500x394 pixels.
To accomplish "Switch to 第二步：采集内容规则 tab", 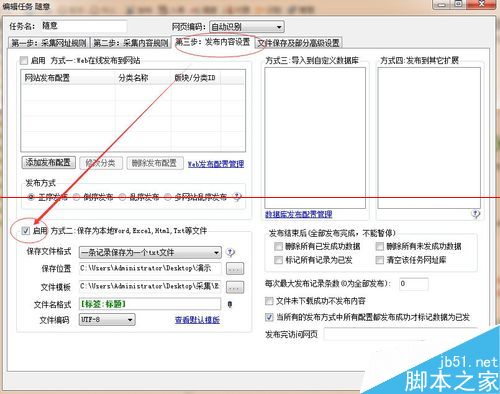I will [x=131, y=43].
